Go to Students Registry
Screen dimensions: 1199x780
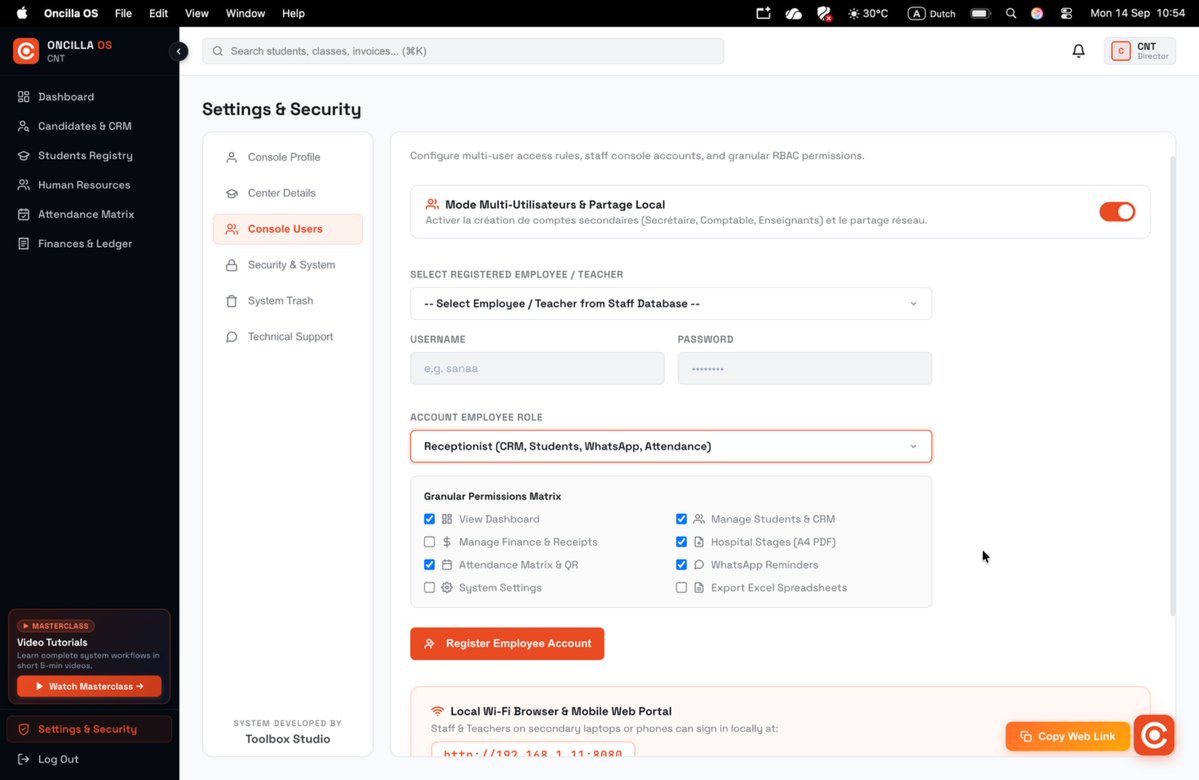coord(89,155)
